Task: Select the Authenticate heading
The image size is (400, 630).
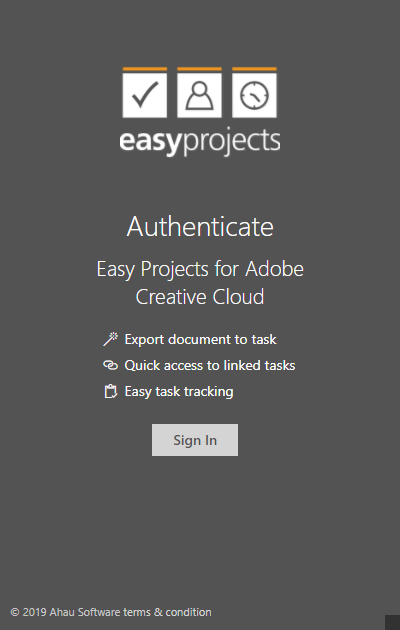Action: point(200,227)
